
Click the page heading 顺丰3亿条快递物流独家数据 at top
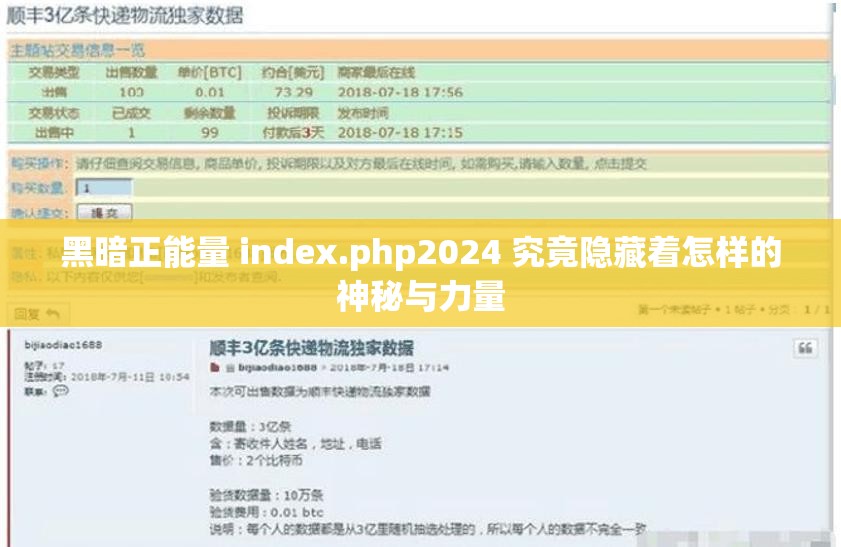[x=125, y=16]
